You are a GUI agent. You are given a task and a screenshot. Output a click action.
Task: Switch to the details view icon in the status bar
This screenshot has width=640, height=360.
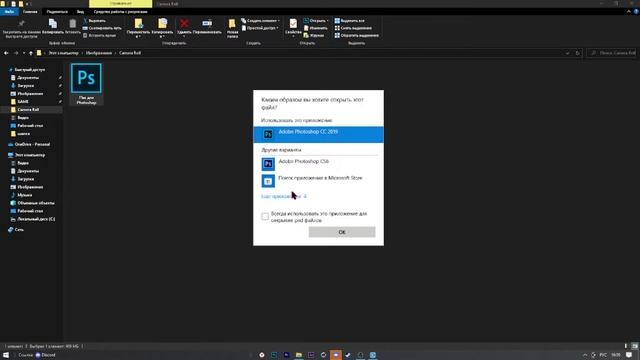[626, 346]
